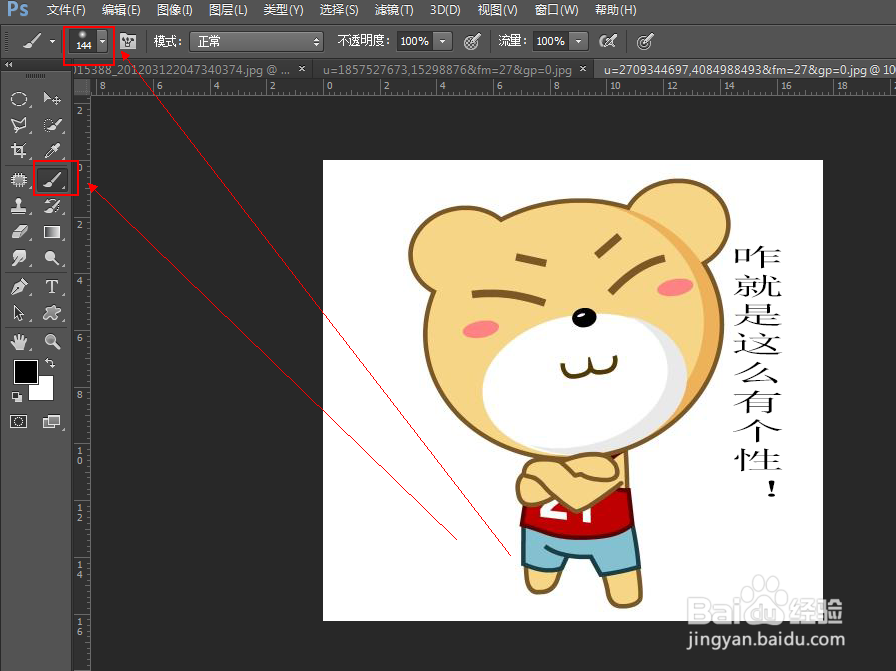Image resolution: width=896 pixels, height=671 pixels.
Task: Click the ruler origin corner box
Action: [82, 86]
